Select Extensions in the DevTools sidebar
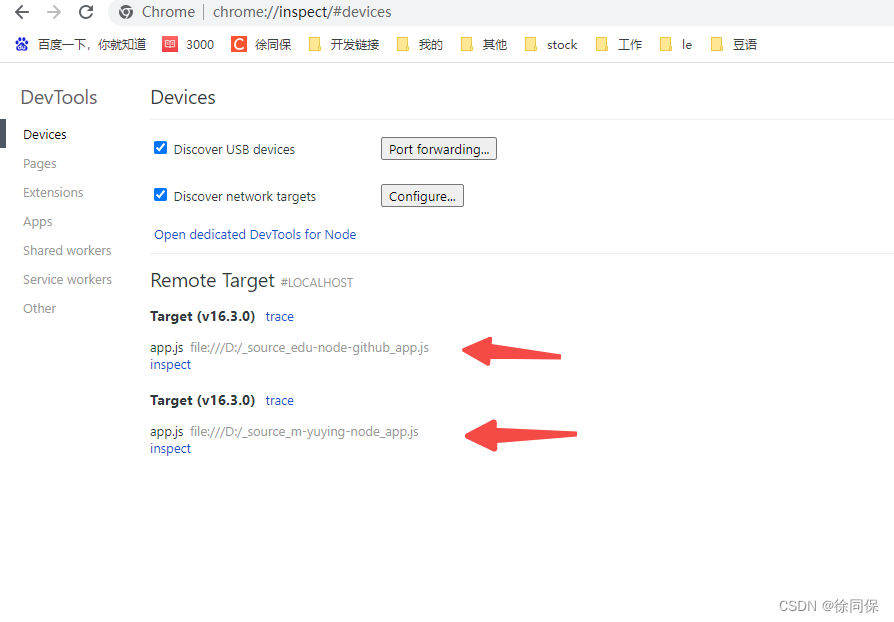 coord(53,193)
